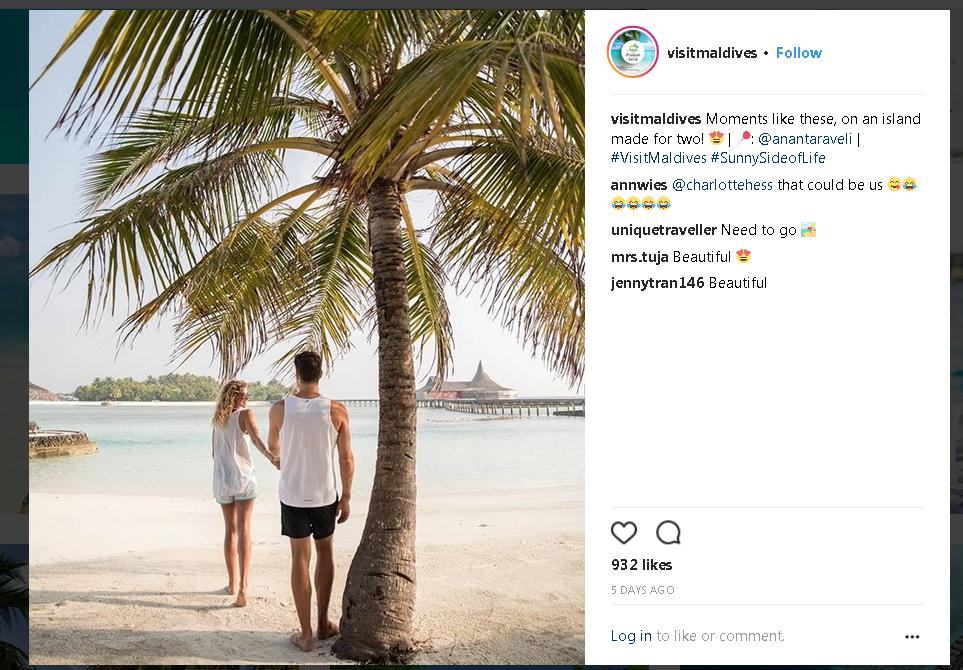
Task: Click the visitmaldives username in caption
Action: point(656,119)
